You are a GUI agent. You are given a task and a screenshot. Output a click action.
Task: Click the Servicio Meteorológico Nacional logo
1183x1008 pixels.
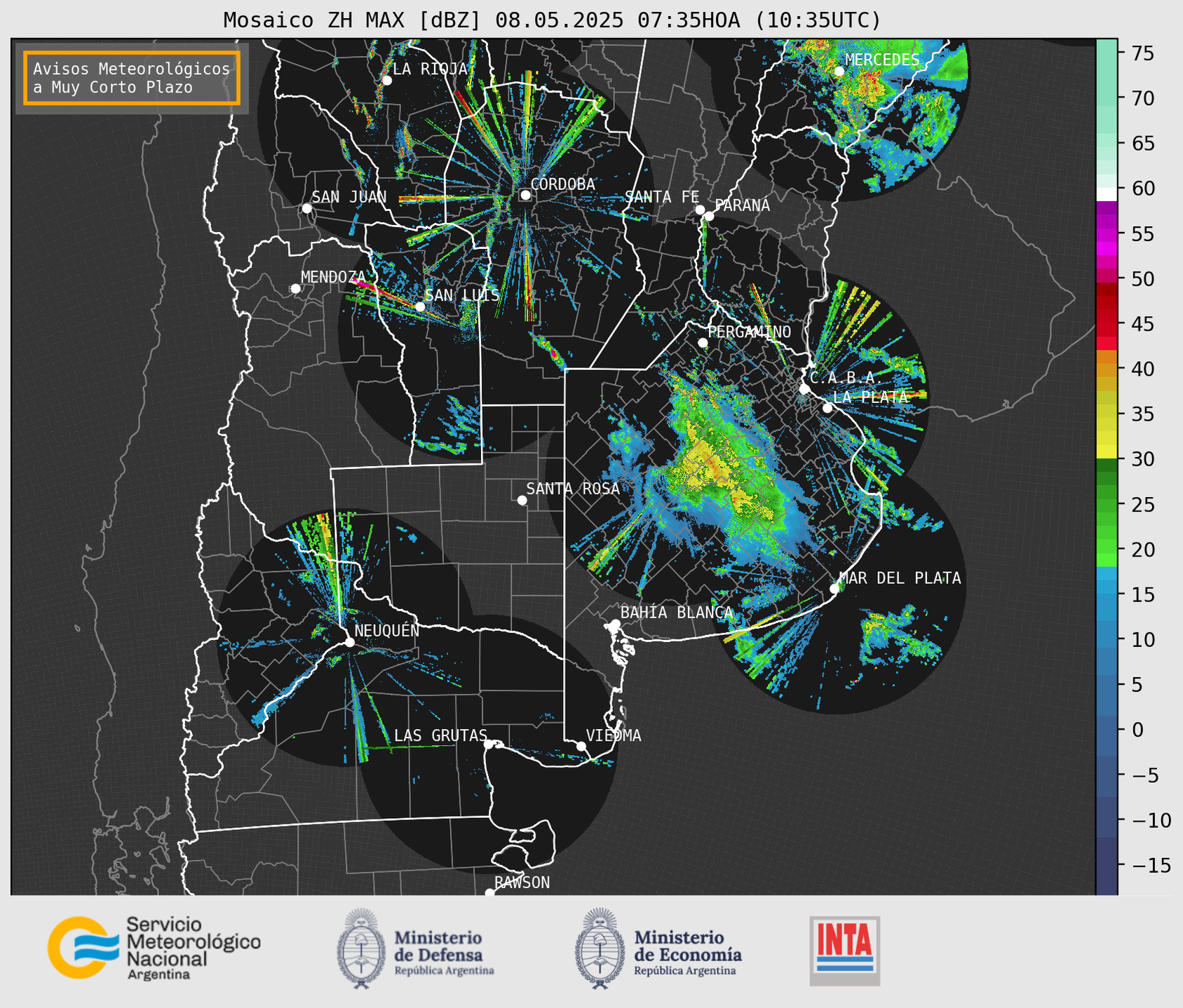(x=154, y=948)
